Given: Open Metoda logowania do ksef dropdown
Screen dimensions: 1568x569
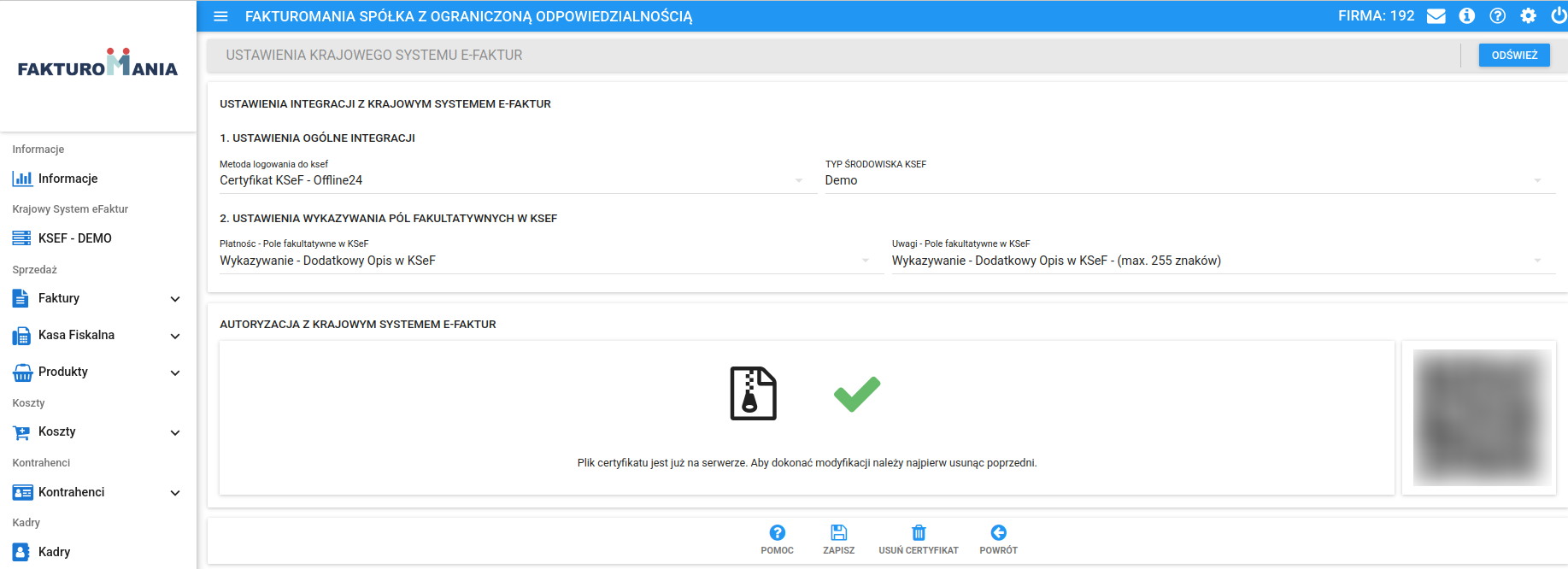Looking at the screenshot, I should coord(517,180).
